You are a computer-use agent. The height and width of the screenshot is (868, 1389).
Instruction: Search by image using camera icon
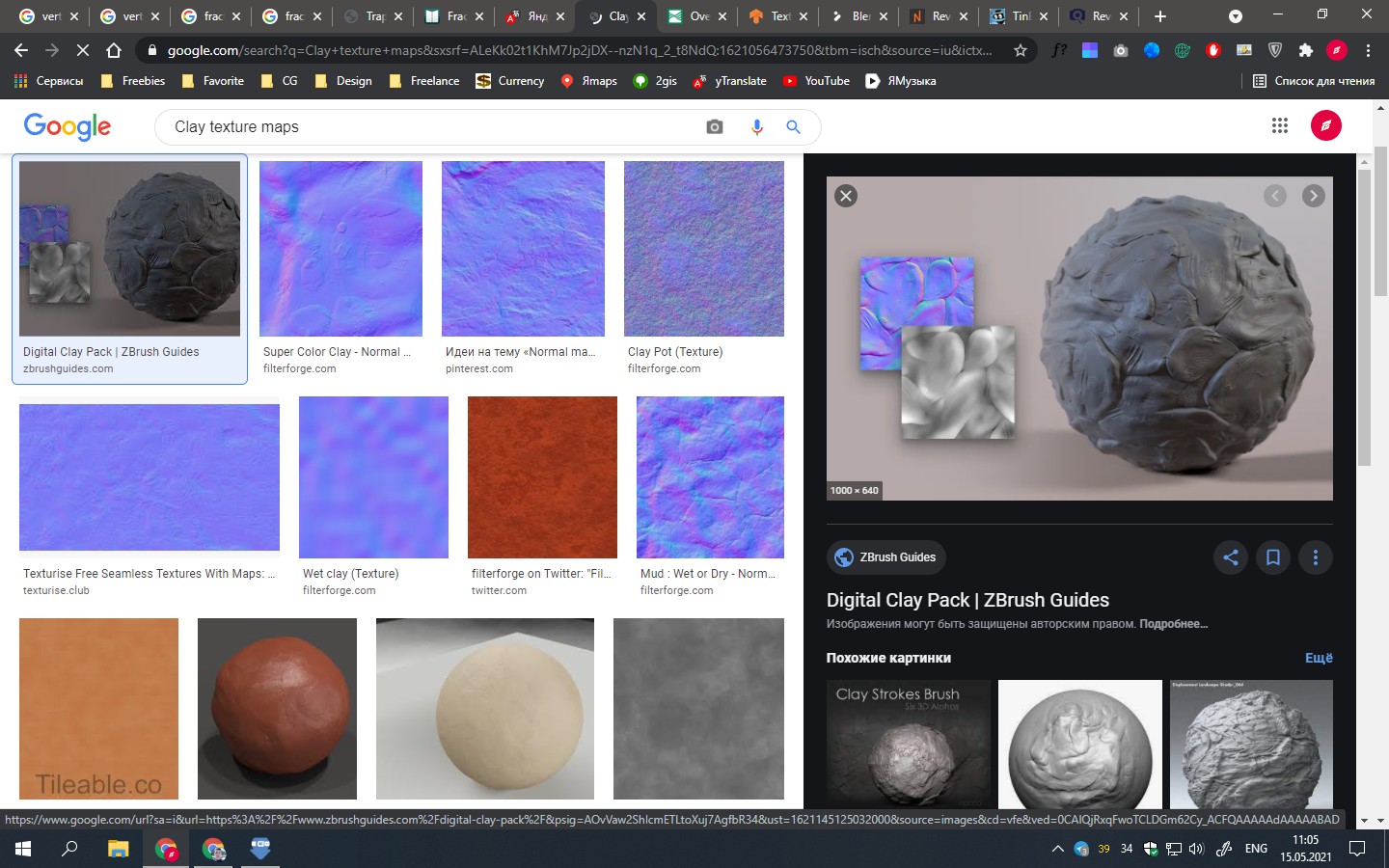715,126
